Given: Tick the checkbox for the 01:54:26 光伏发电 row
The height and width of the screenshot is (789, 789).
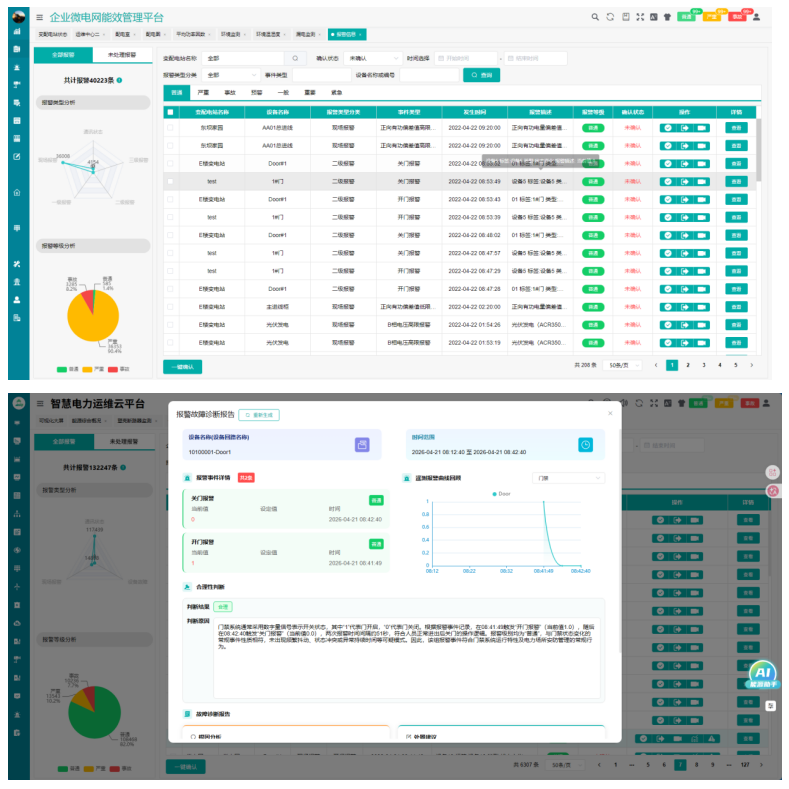Looking at the screenshot, I should (x=171, y=325).
